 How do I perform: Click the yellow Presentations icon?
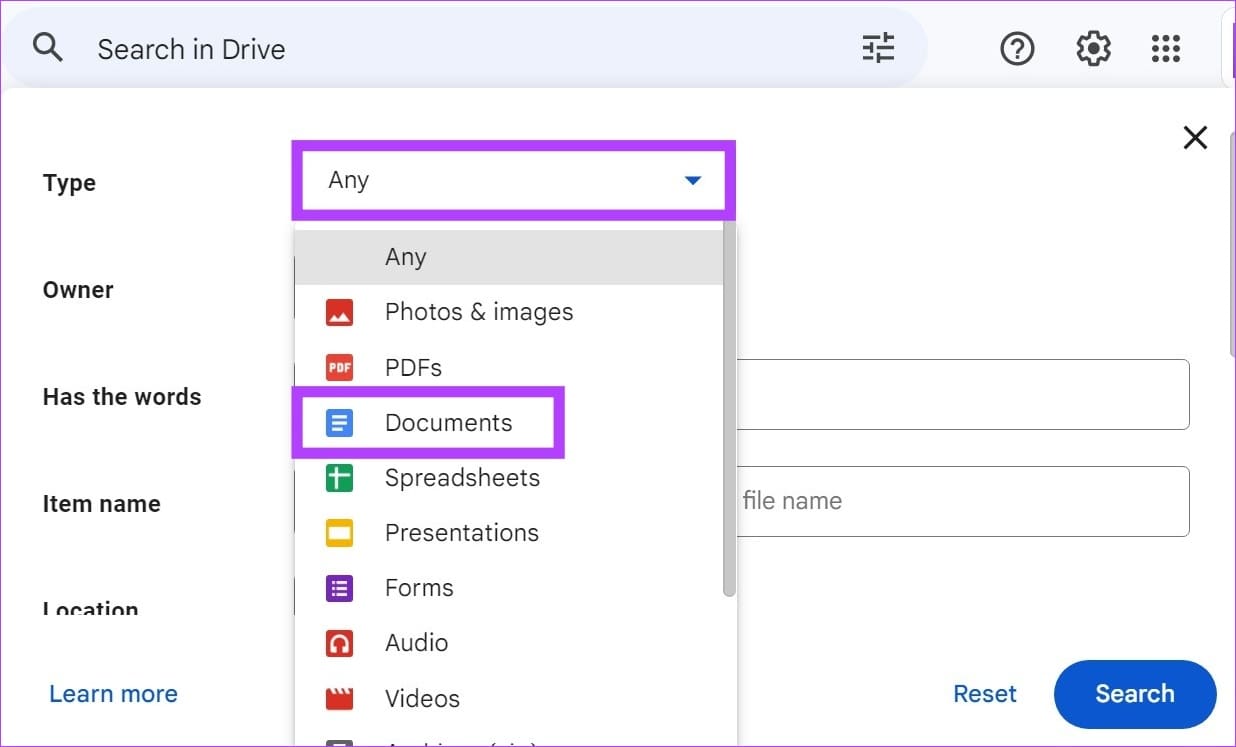[x=340, y=533]
